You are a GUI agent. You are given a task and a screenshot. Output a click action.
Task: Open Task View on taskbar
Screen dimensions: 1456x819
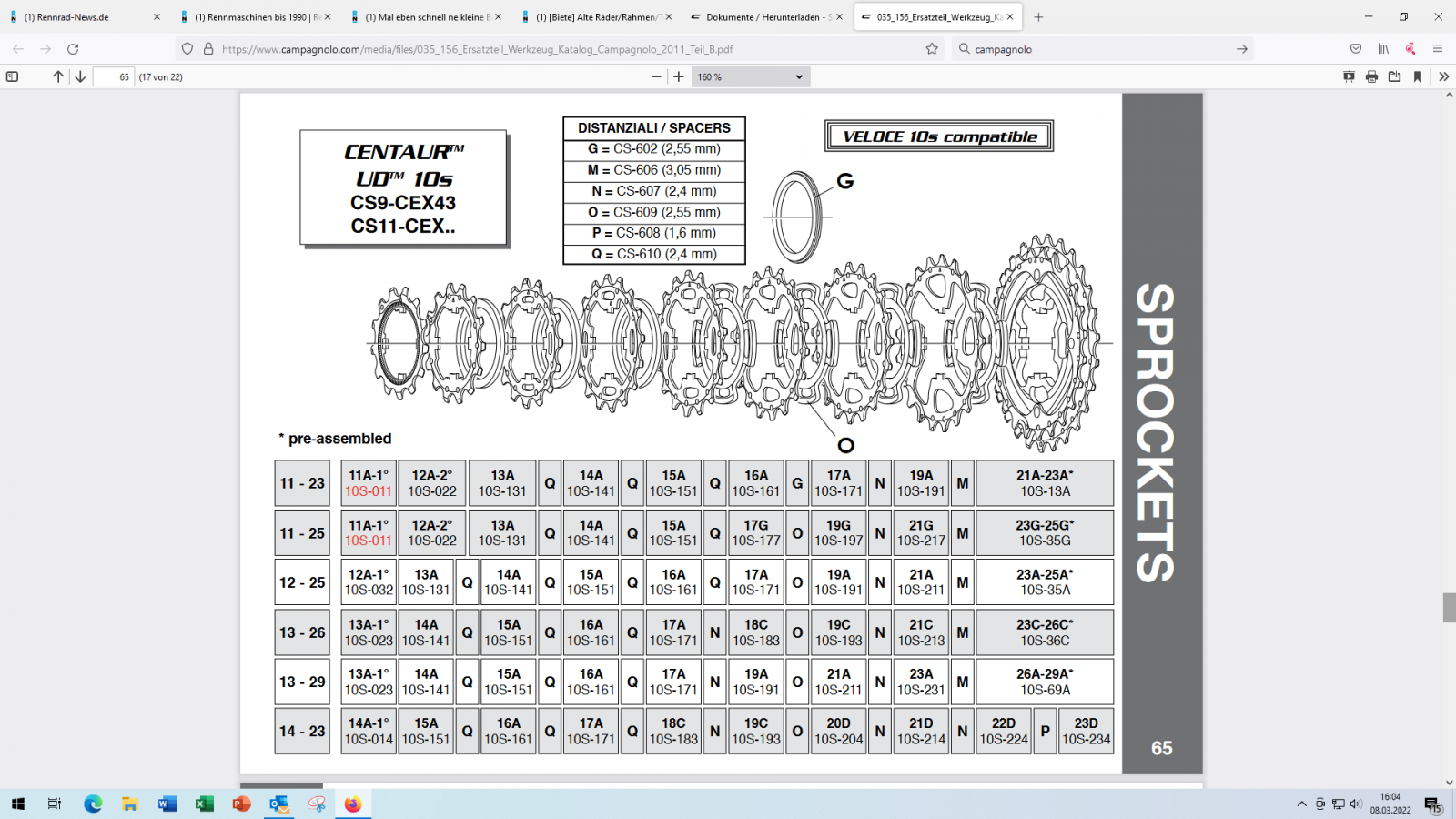coord(55,804)
